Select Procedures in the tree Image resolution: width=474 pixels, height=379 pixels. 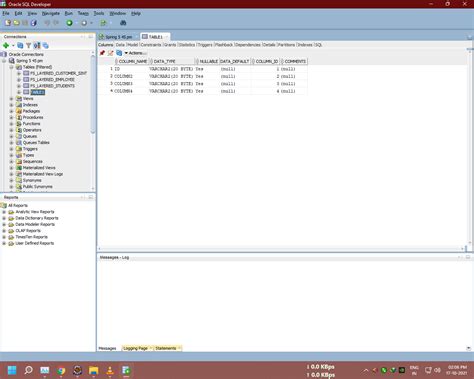point(33,117)
